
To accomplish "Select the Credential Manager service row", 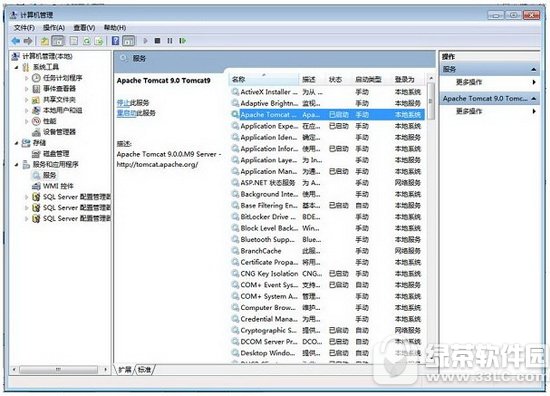I will click(x=328, y=319).
